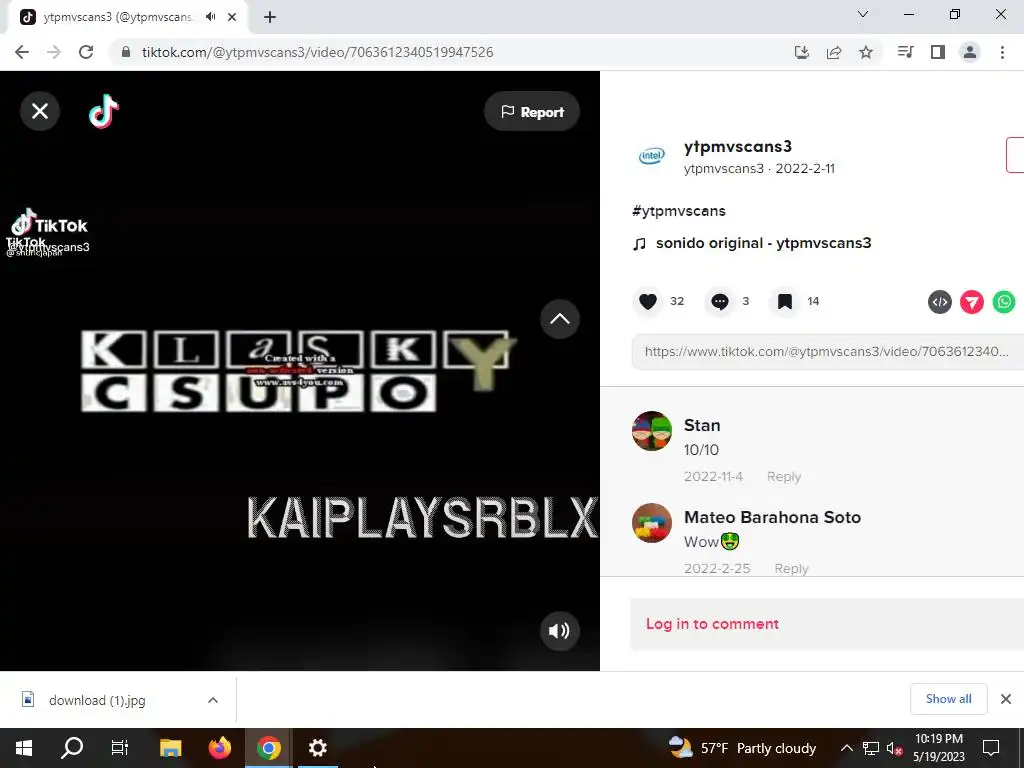Open download (1).jpg file
1024x768 pixels.
(x=97, y=701)
